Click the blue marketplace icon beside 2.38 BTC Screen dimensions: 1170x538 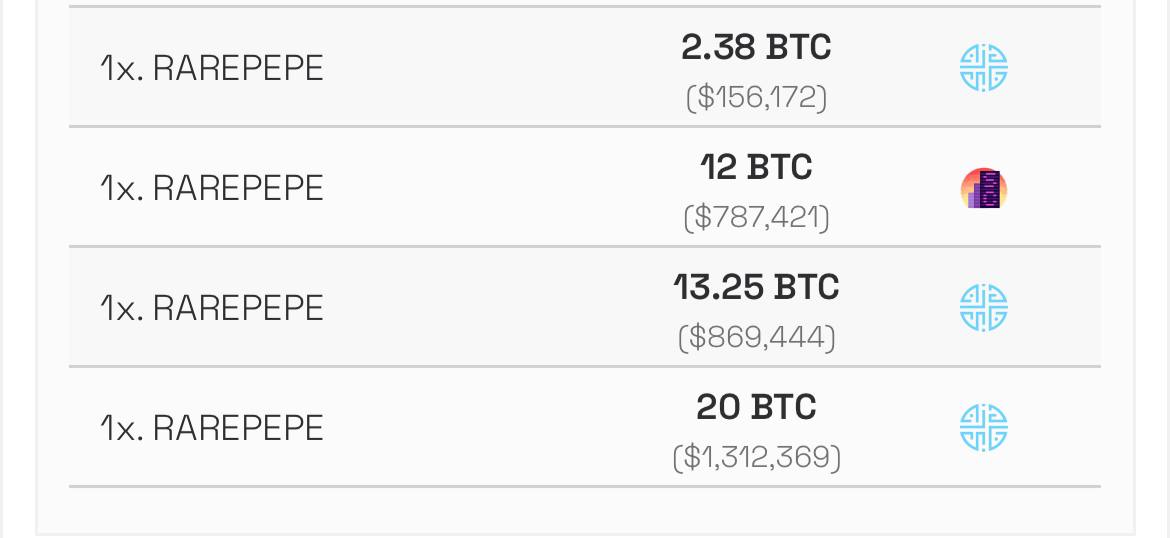[x=983, y=68]
